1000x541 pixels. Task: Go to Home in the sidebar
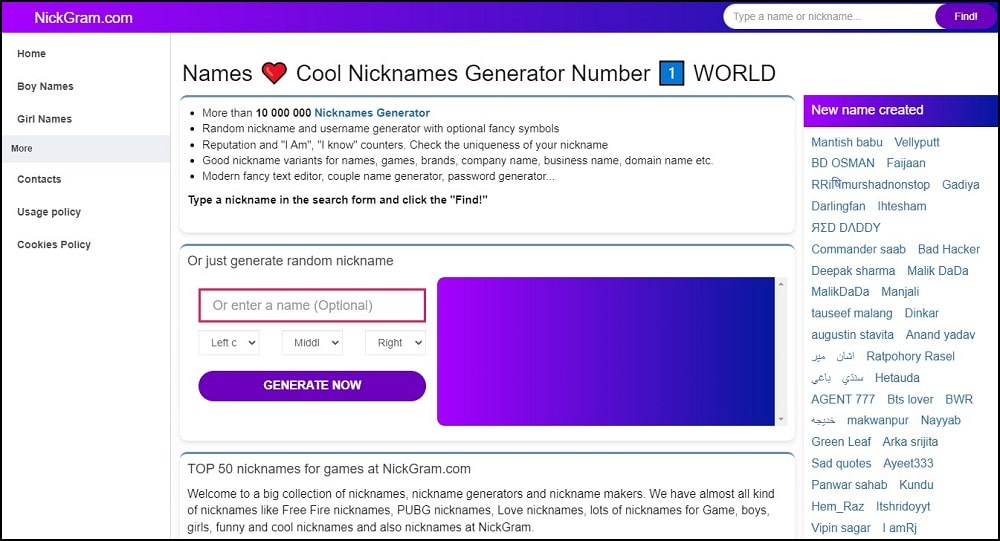pyautogui.click(x=31, y=54)
